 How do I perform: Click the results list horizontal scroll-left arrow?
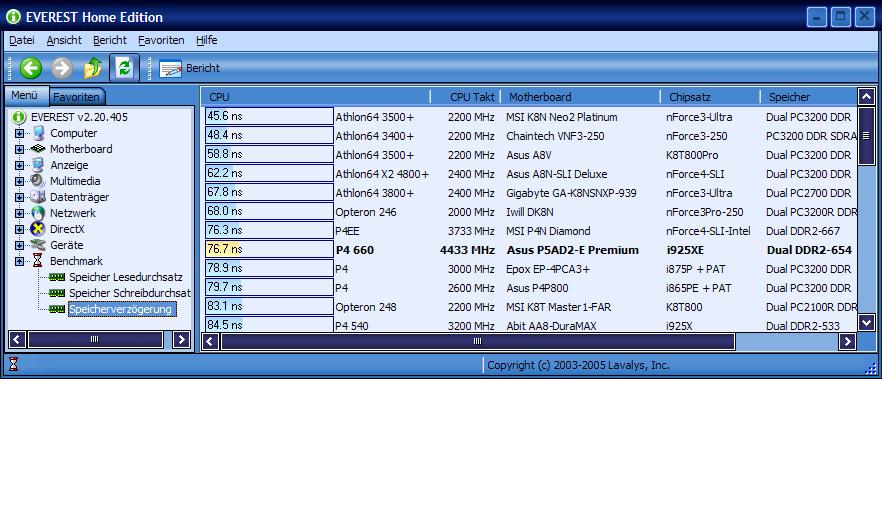(210, 341)
